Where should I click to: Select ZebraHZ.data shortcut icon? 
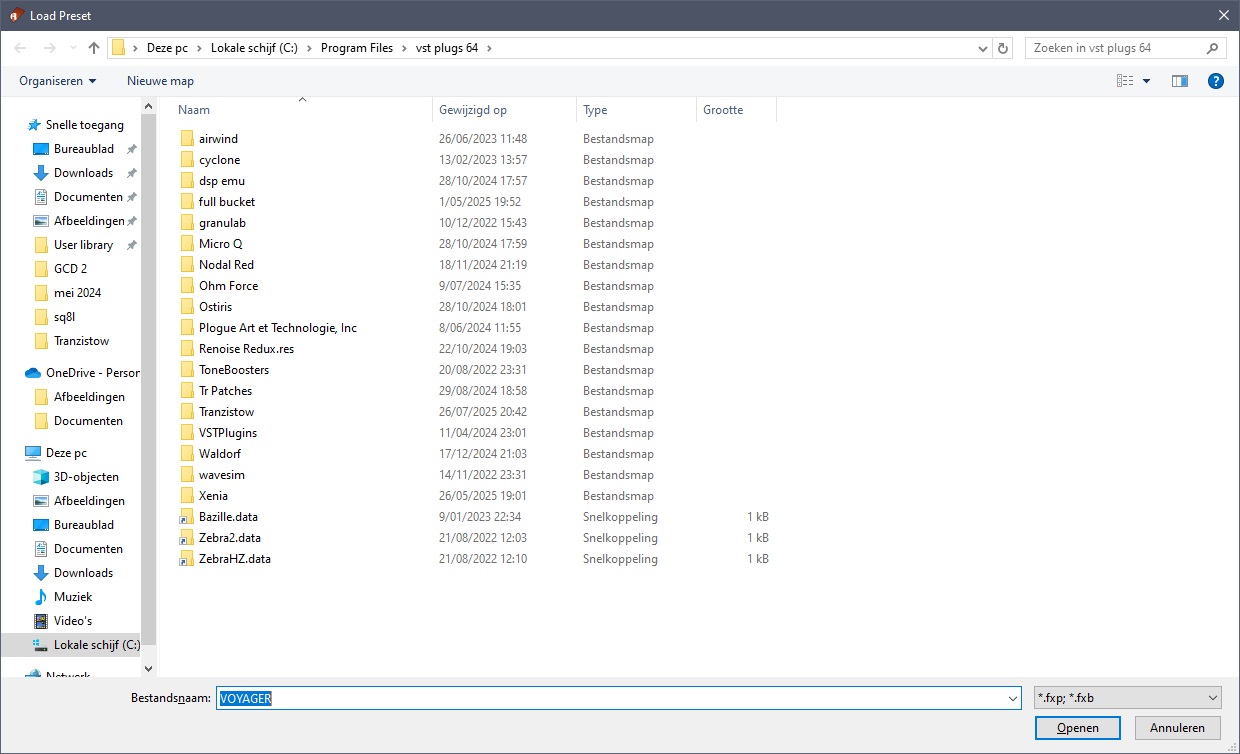click(187, 559)
